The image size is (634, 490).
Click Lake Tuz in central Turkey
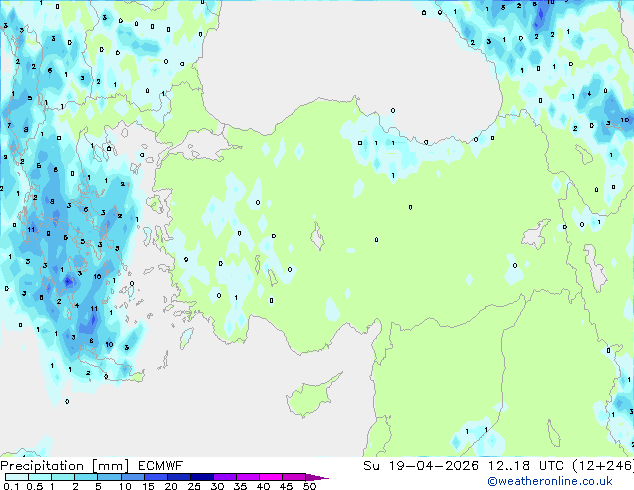(317, 237)
